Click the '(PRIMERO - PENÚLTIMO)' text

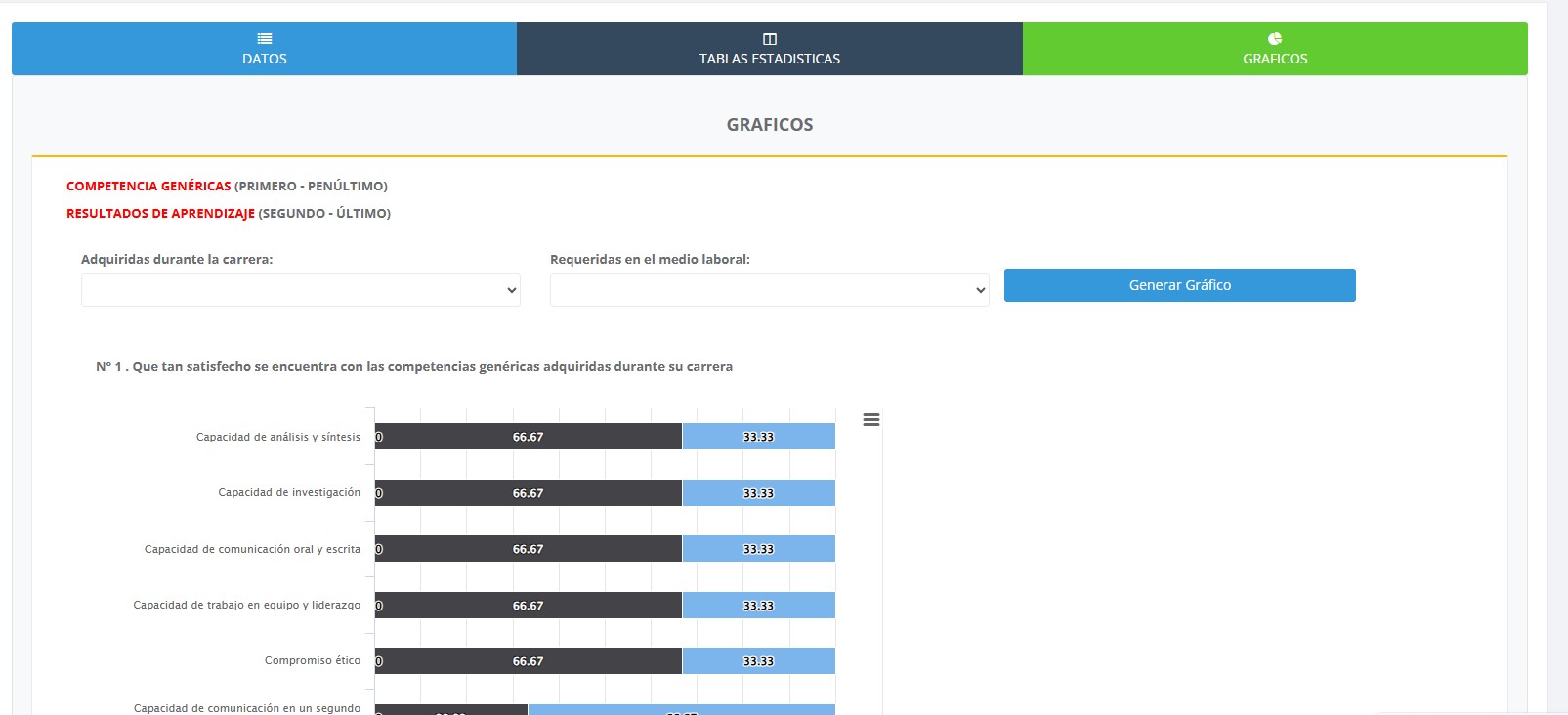[x=311, y=186]
